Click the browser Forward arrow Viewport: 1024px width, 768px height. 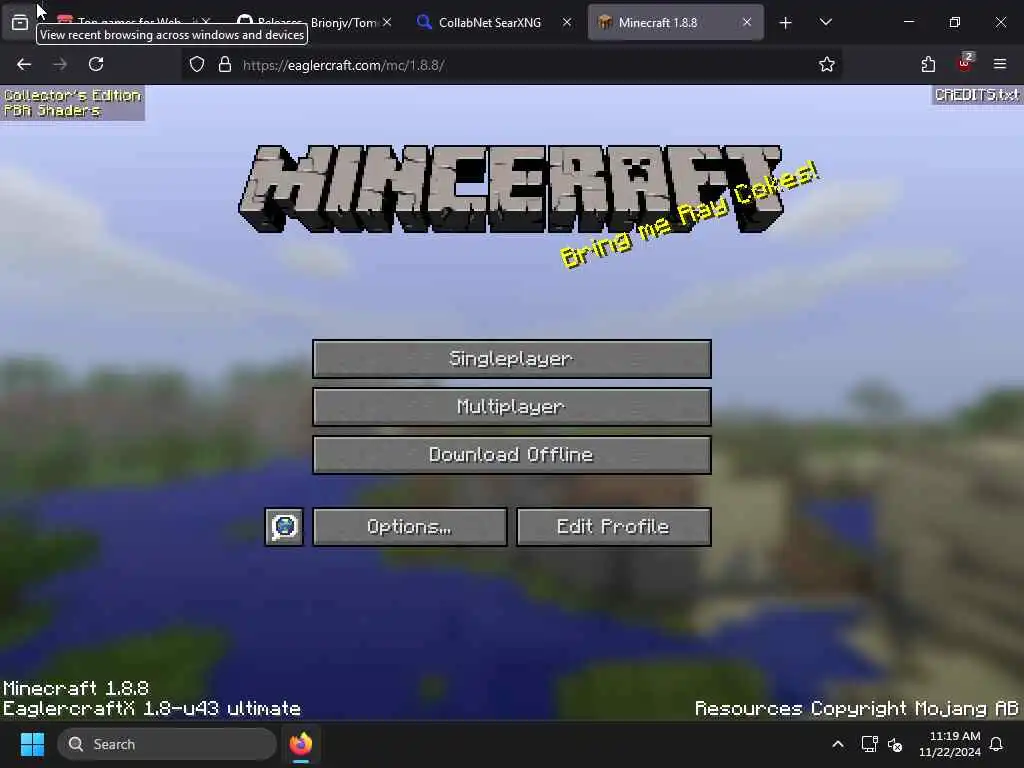[60, 64]
